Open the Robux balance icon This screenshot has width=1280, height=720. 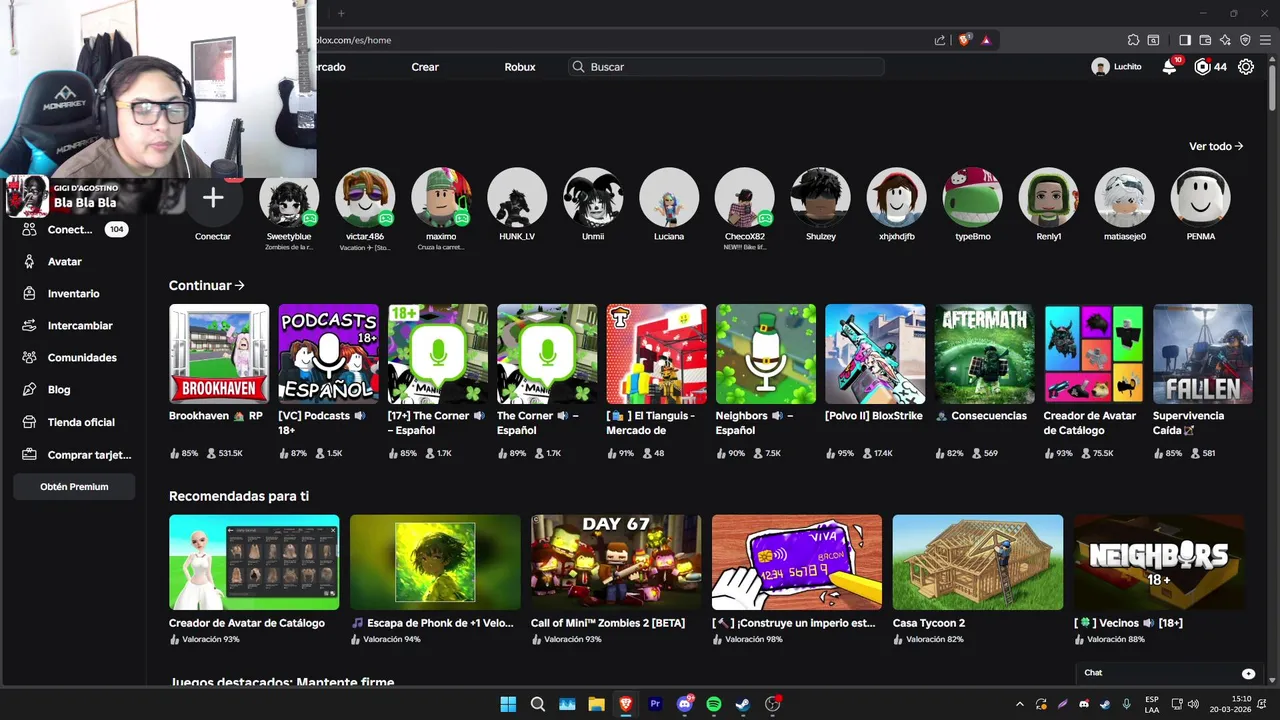click(x=1203, y=67)
